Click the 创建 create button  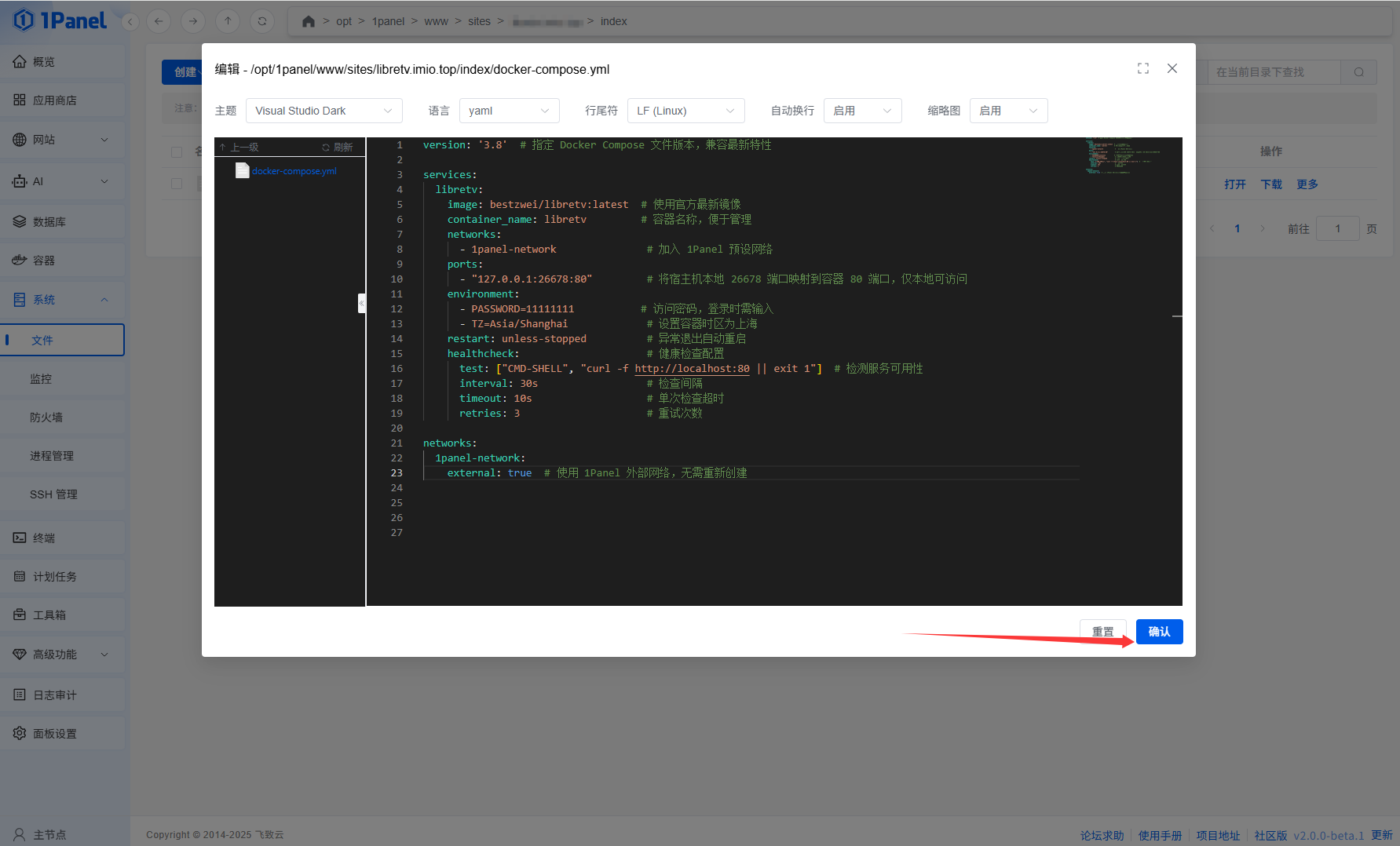pos(184,72)
